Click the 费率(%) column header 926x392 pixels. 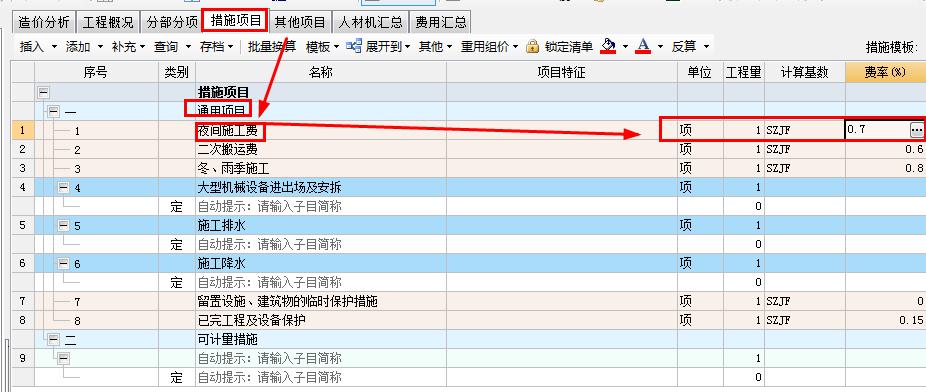(x=885, y=73)
